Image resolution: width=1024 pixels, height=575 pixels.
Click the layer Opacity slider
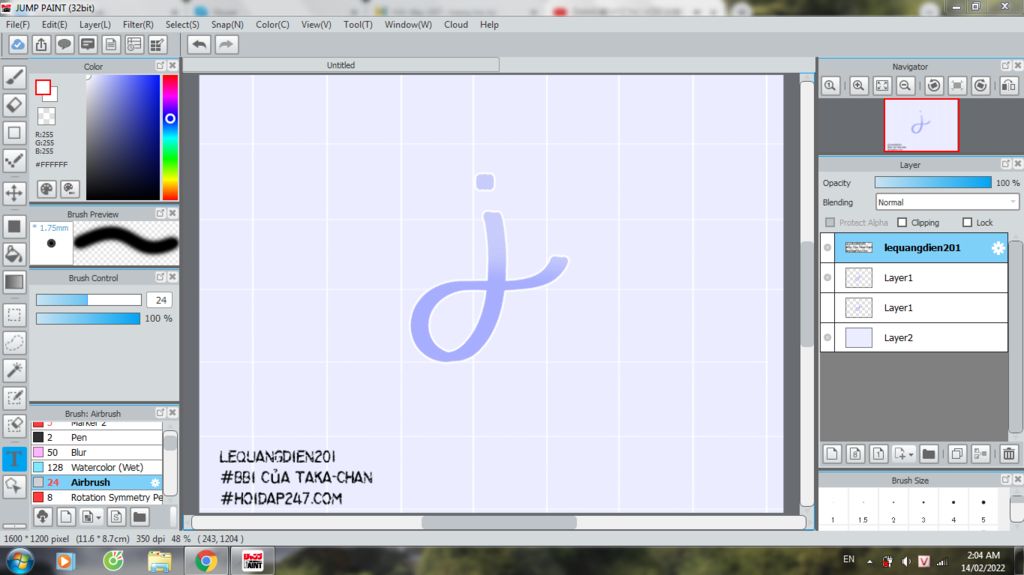click(933, 183)
